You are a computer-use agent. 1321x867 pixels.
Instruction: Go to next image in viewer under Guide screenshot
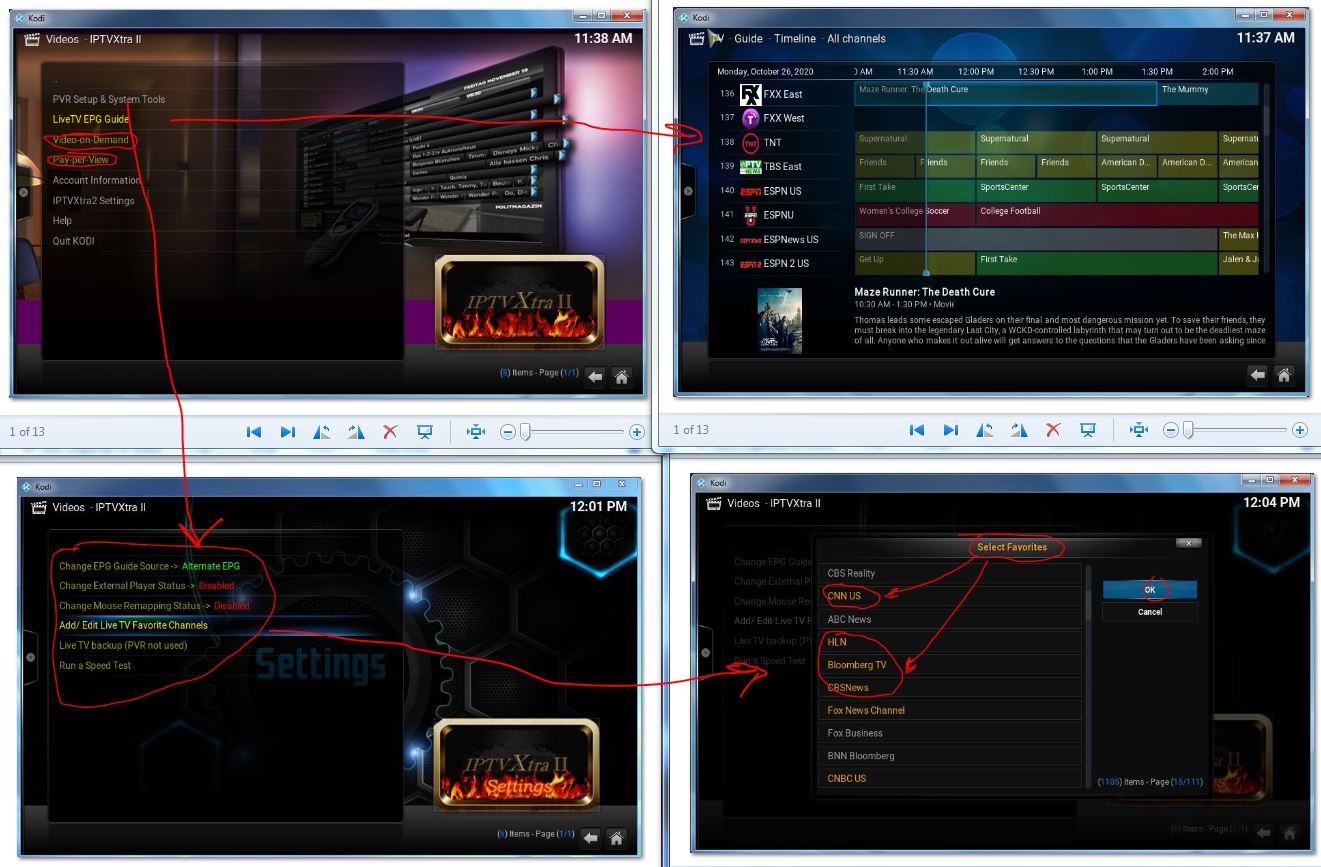(951, 430)
